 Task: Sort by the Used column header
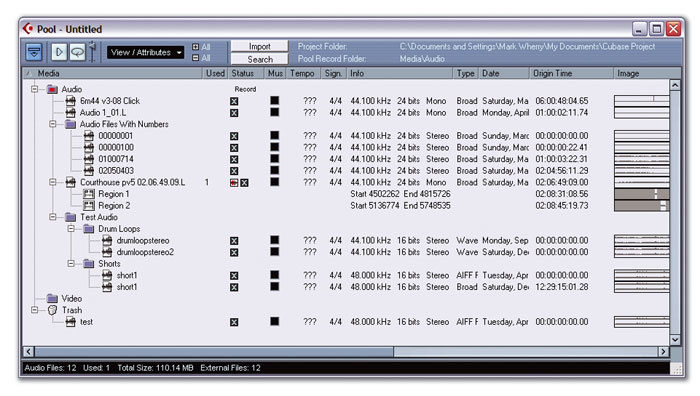pyautogui.click(x=215, y=73)
